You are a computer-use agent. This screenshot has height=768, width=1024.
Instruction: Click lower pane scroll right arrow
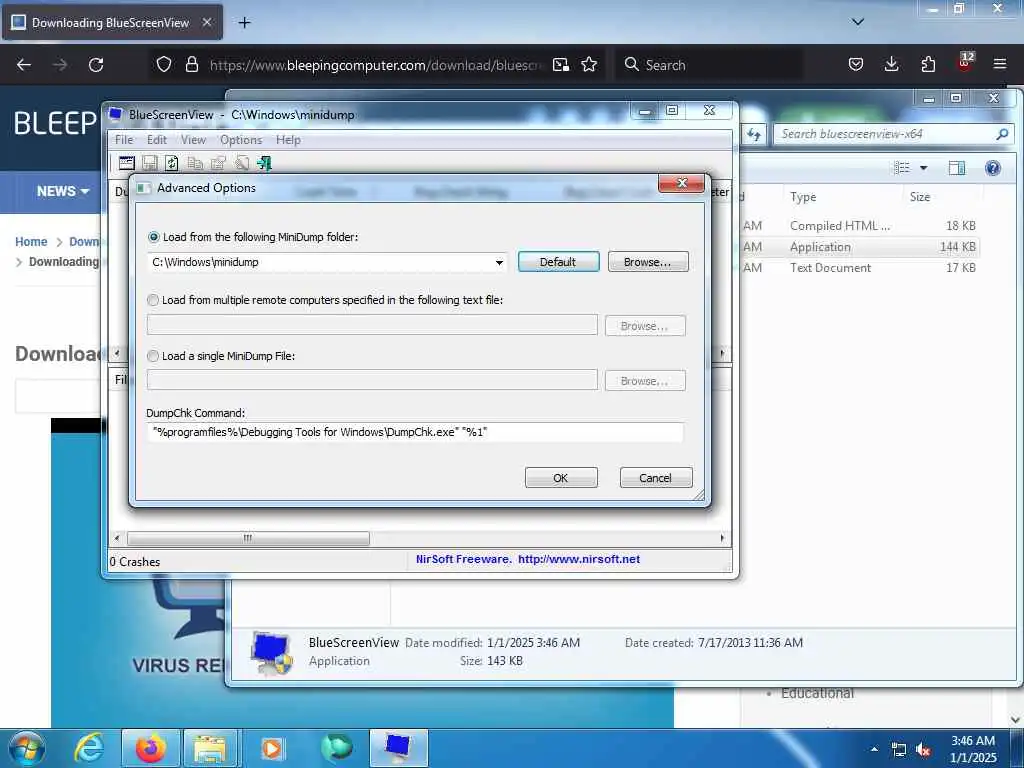click(722, 538)
